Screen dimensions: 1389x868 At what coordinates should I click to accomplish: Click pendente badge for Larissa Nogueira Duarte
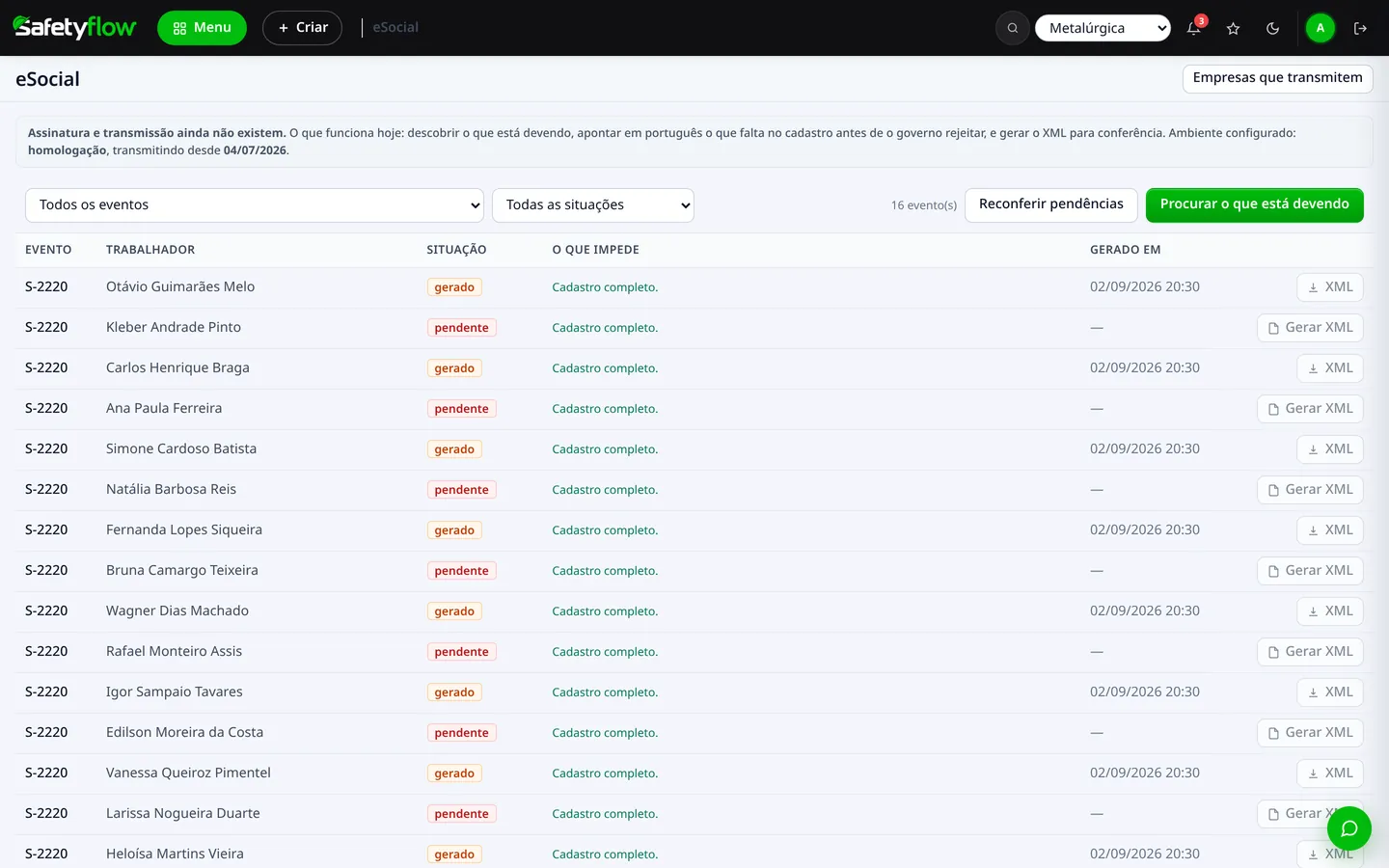pyautogui.click(x=461, y=814)
